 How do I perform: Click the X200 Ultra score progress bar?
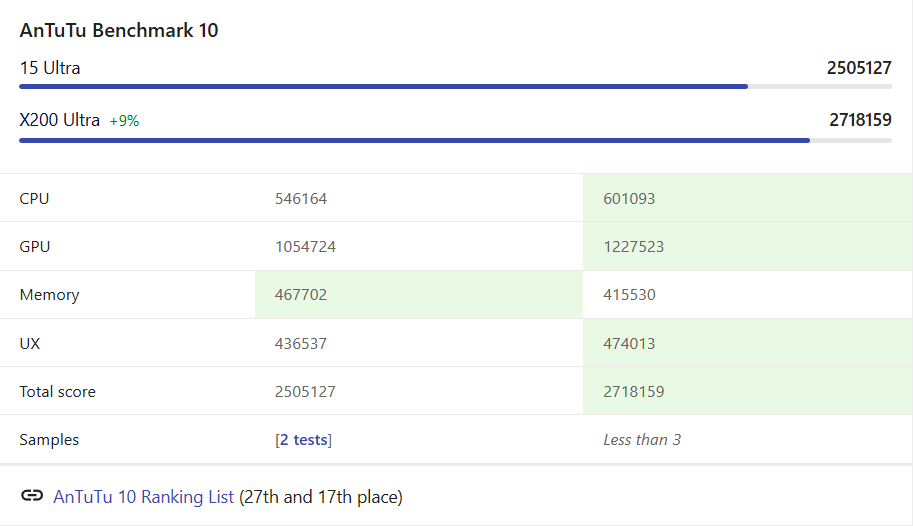coord(455,140)
